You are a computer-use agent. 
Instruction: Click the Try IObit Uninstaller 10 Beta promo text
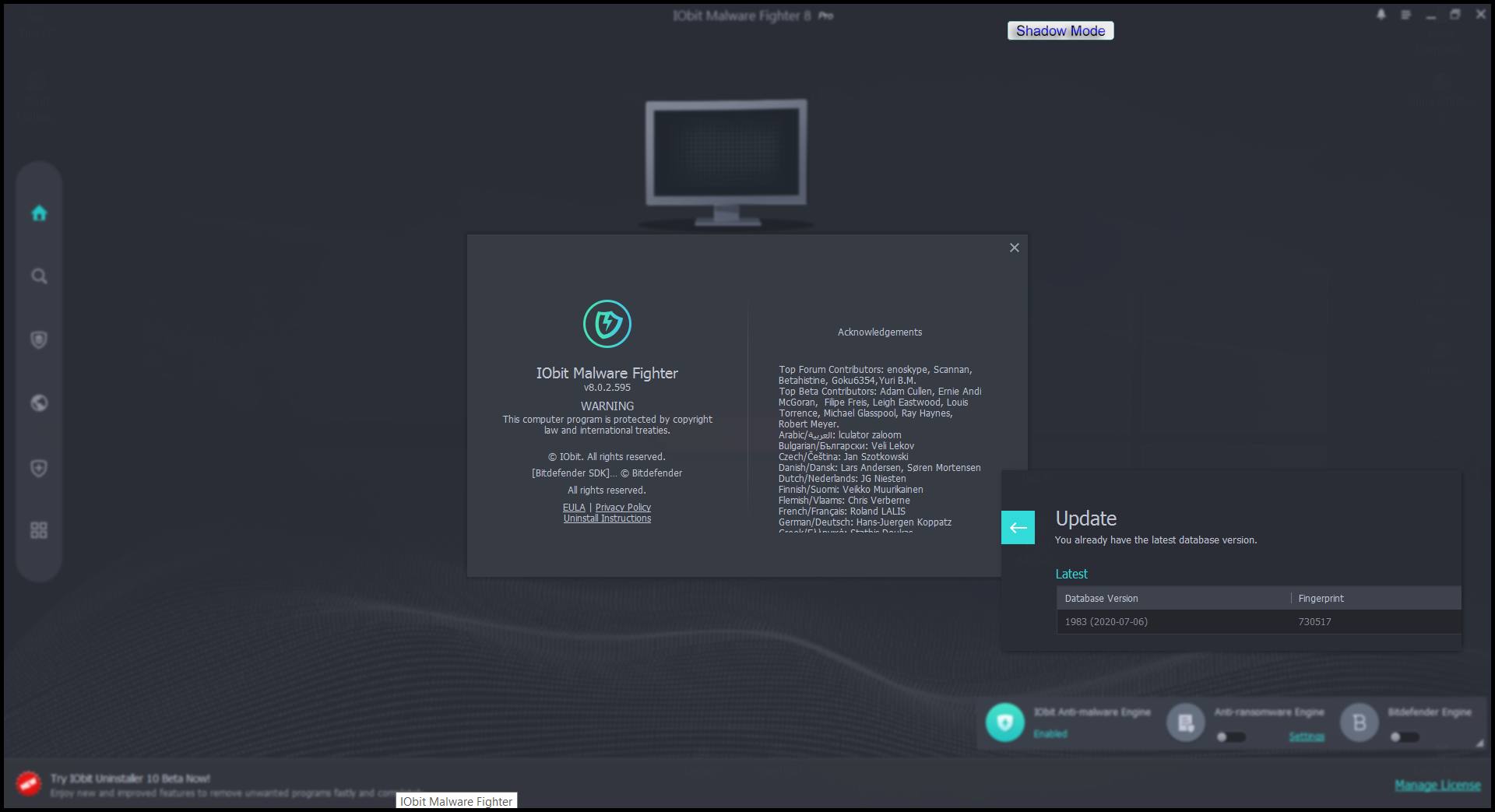click(130, 779)
